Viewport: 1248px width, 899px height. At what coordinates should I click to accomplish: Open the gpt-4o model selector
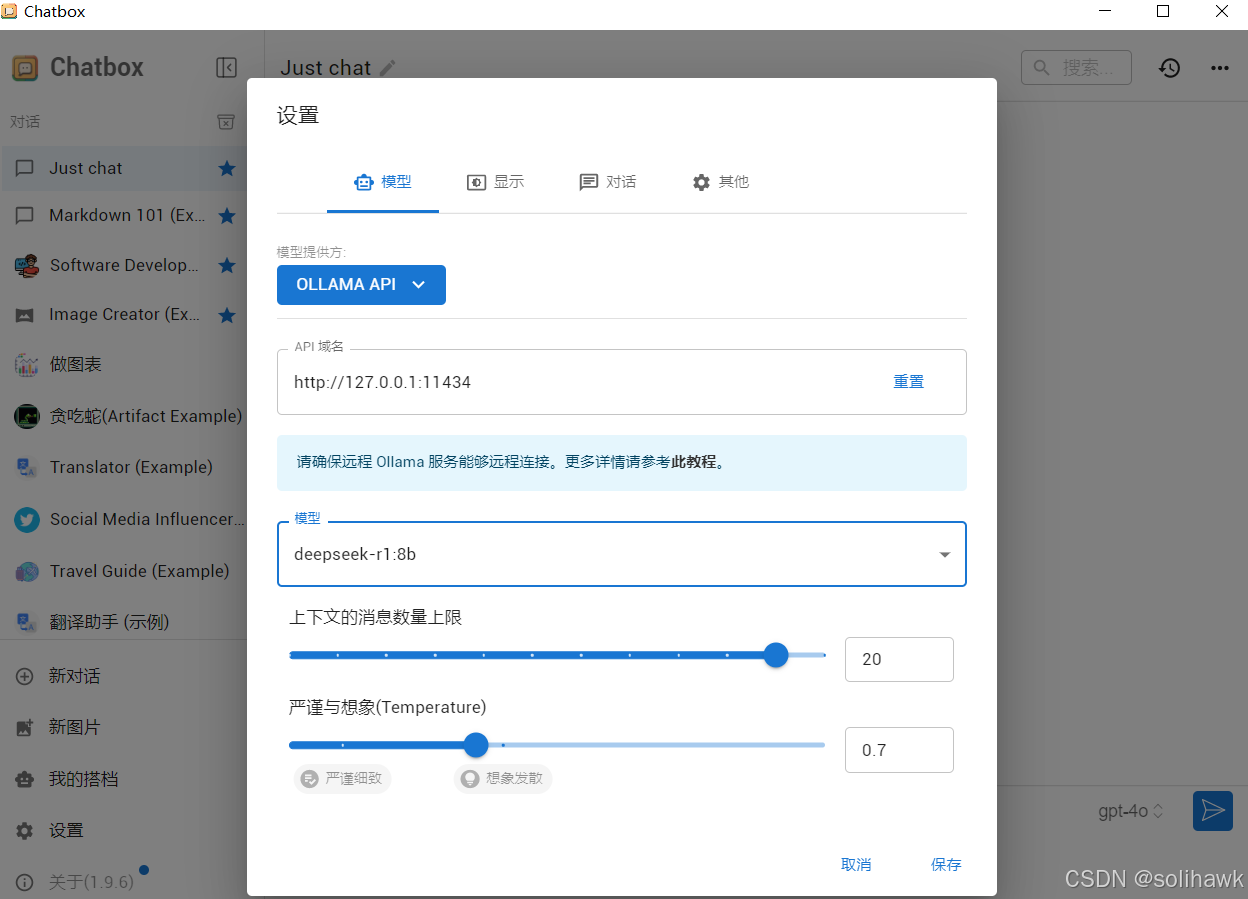pyautogui.click(x=1132, y=811)
